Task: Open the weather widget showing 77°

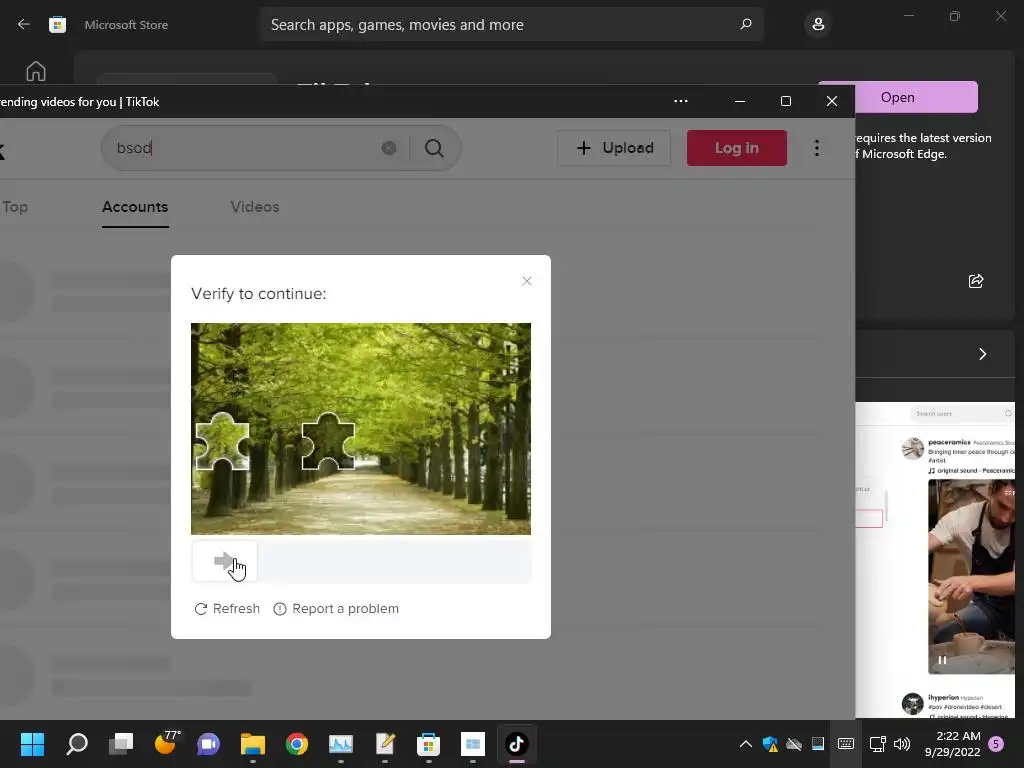Action: coord(166,743)
